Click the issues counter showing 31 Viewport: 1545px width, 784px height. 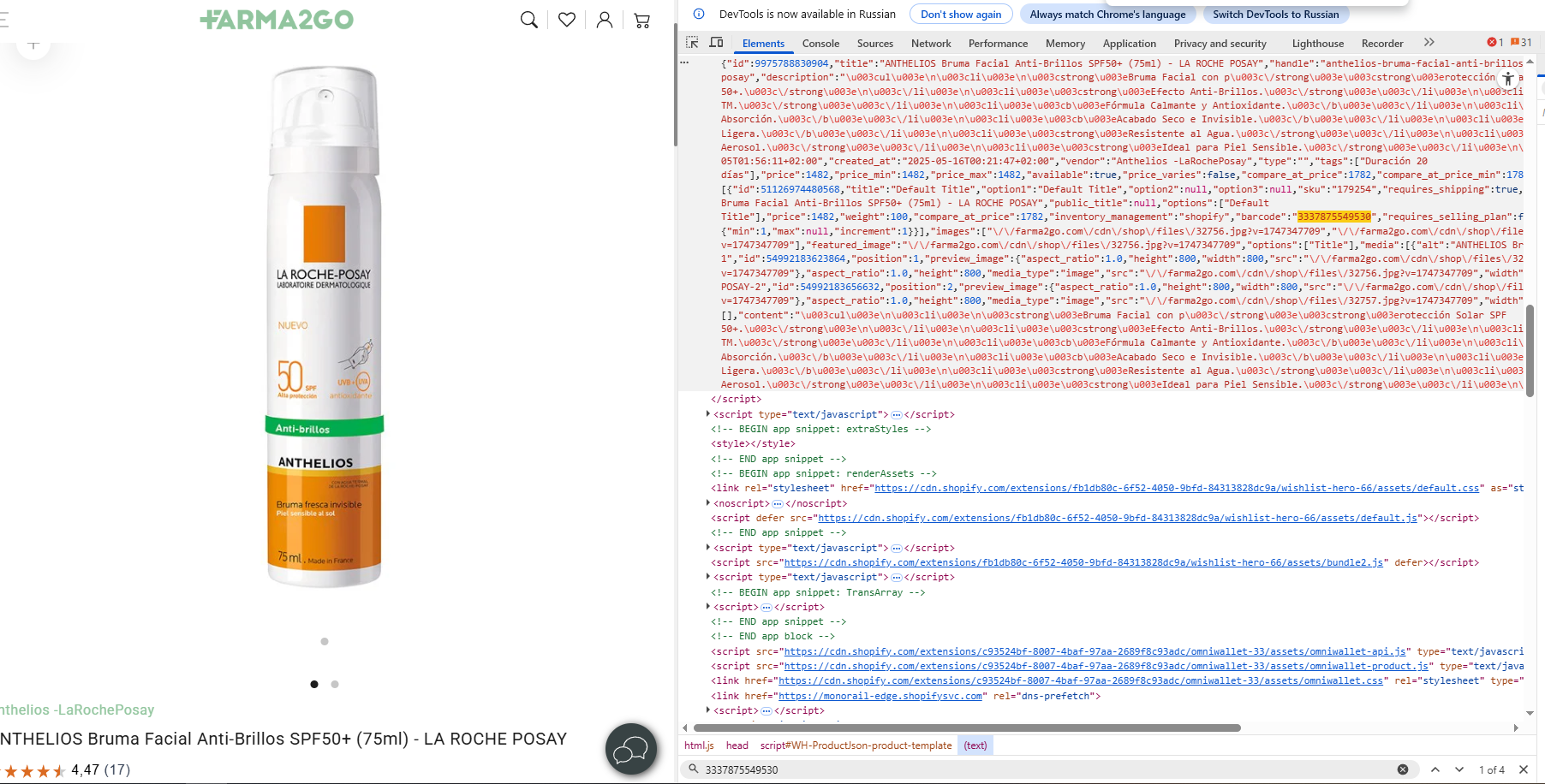[1522, 43]
